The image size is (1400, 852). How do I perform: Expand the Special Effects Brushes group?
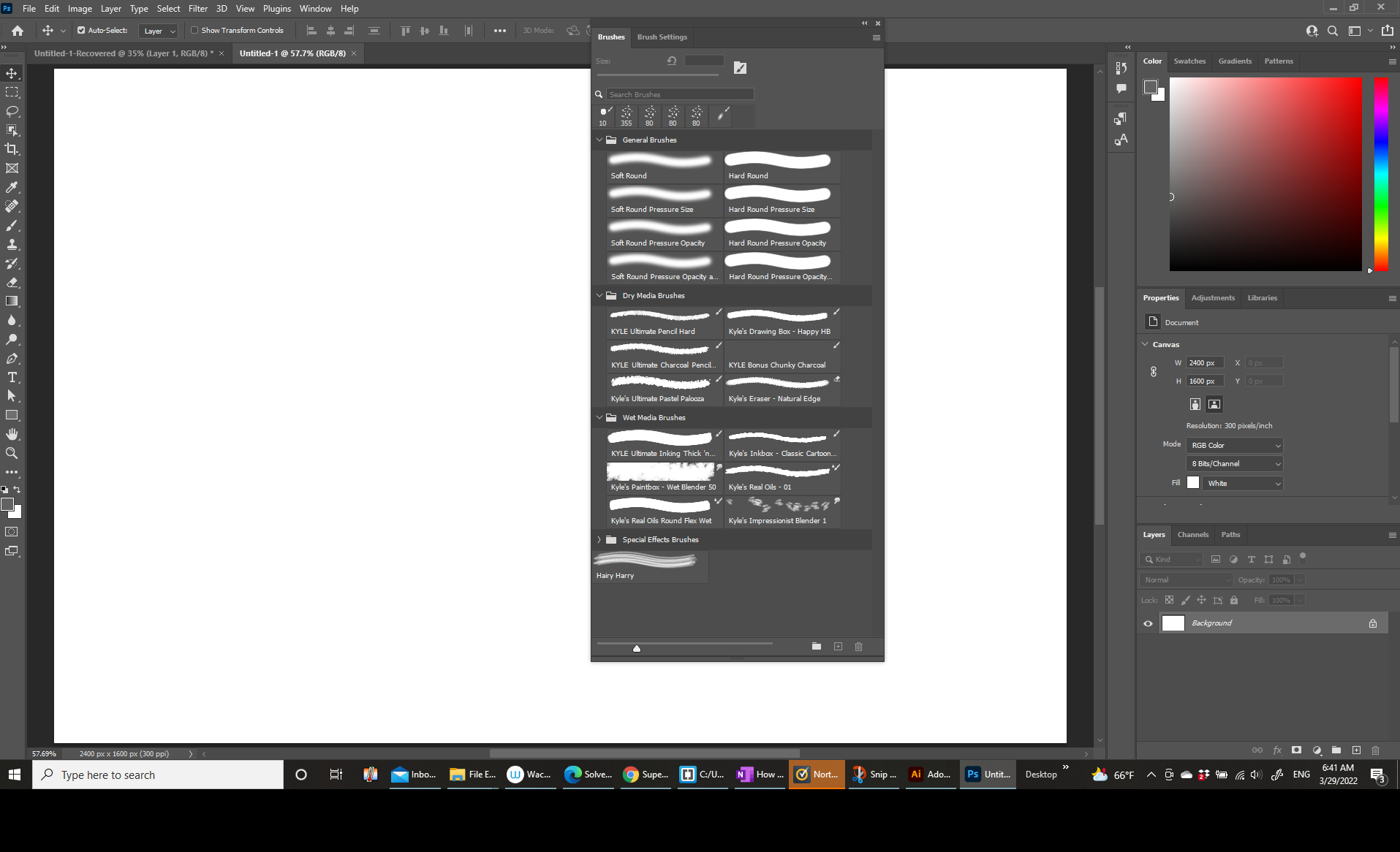pyautogui.click(x=599, y=539)
